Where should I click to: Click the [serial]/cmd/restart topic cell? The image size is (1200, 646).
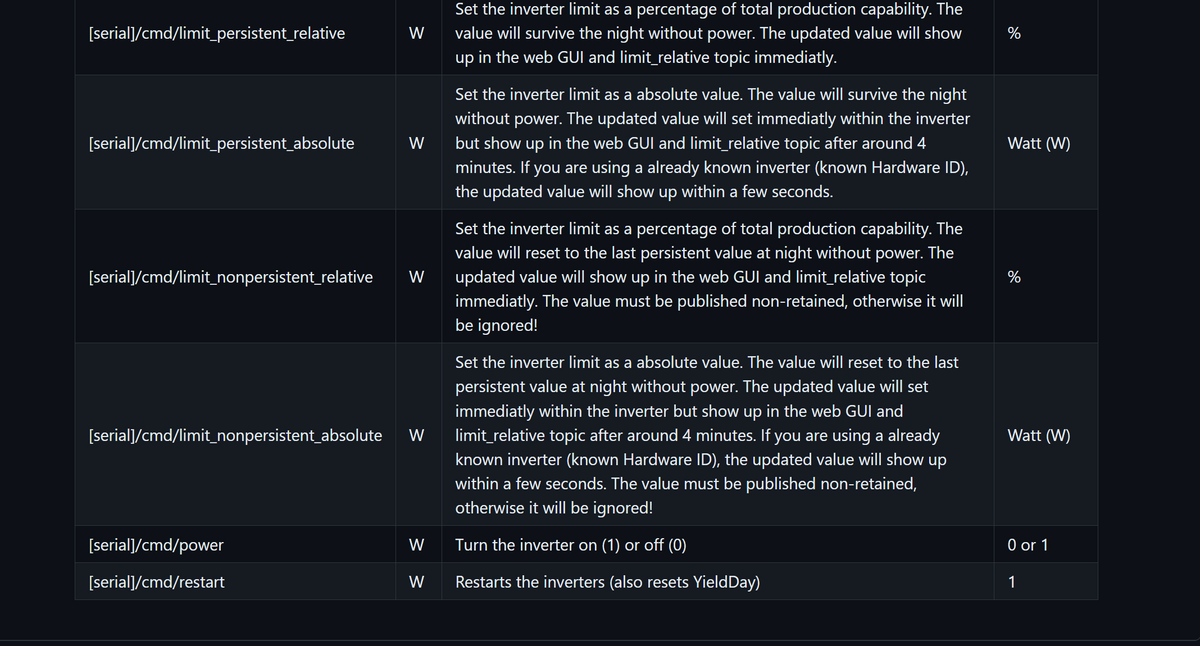156,582
